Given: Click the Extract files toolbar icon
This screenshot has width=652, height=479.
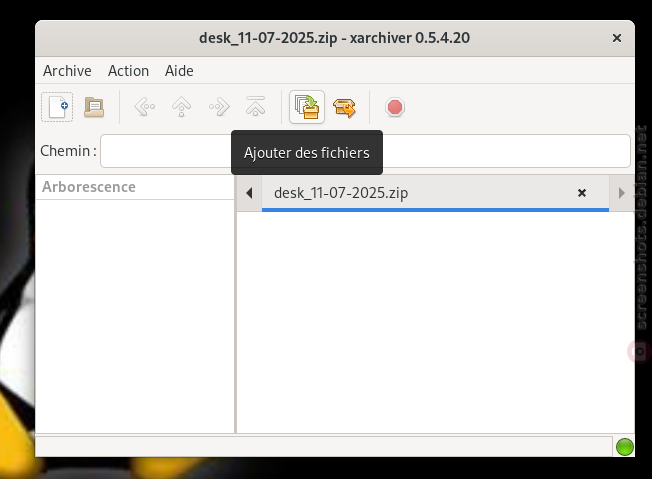Looking at the screenshot, I should coord(344,108).
